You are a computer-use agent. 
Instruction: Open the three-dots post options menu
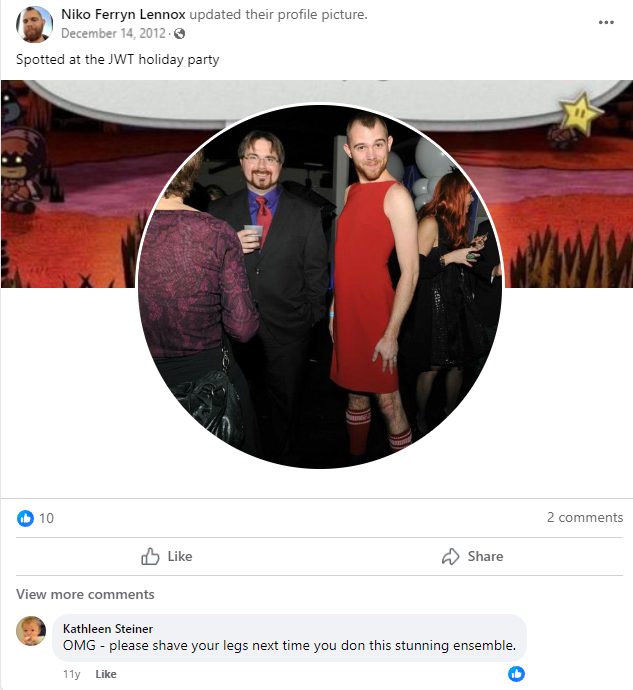point(606,22)
